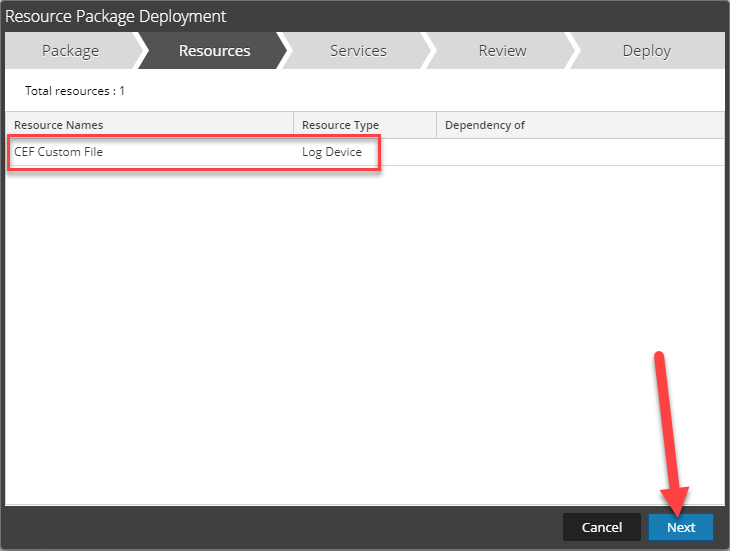Jump to the Deploy wizard step

(646, 51)
